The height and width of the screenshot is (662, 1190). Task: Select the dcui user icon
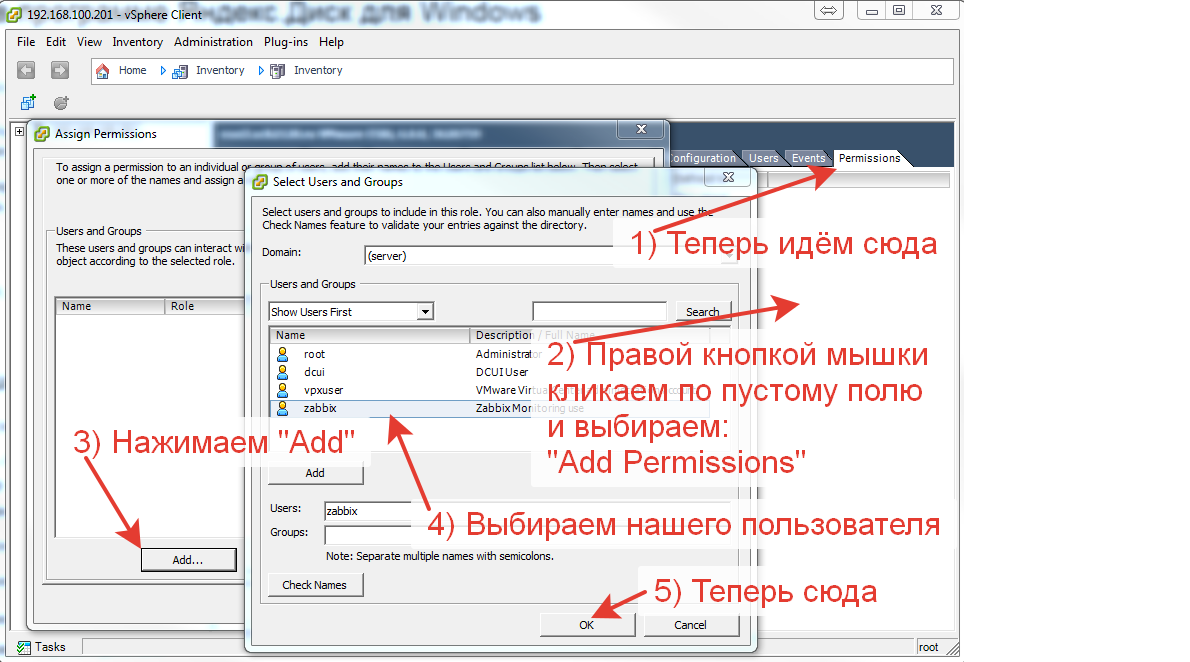[283, 372]
